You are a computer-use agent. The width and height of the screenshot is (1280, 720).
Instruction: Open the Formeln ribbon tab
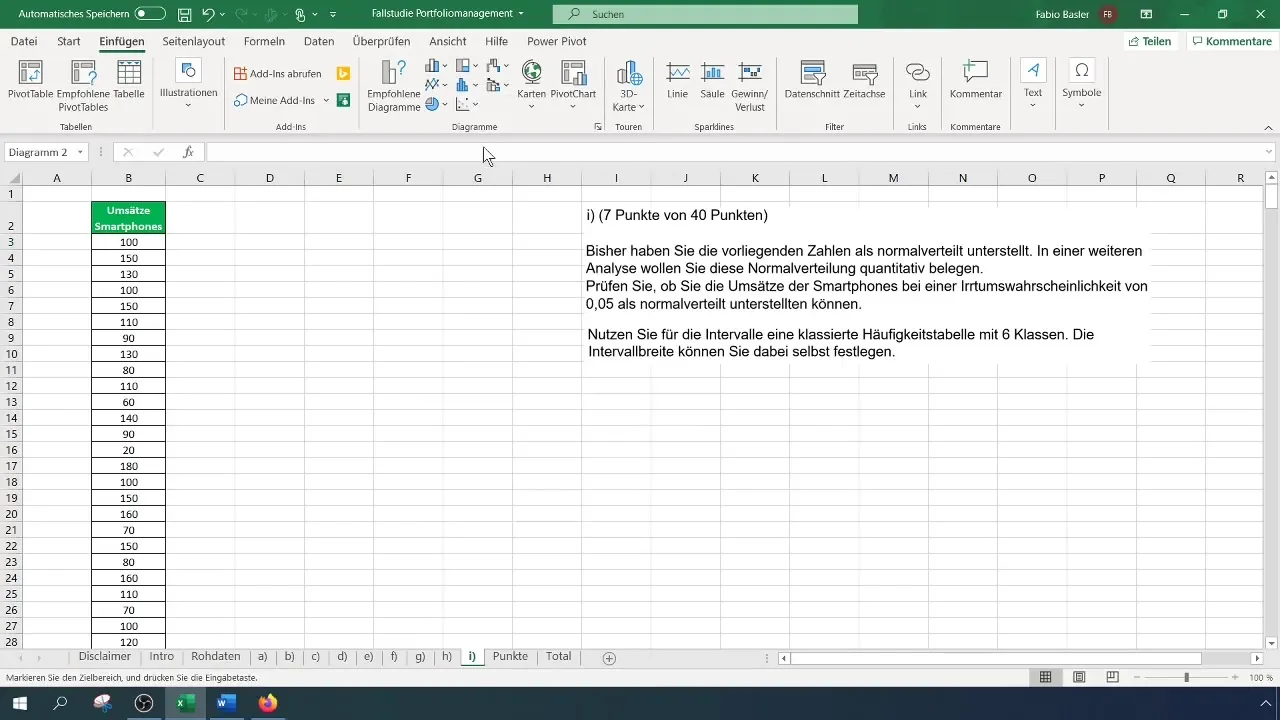(264, 41)
